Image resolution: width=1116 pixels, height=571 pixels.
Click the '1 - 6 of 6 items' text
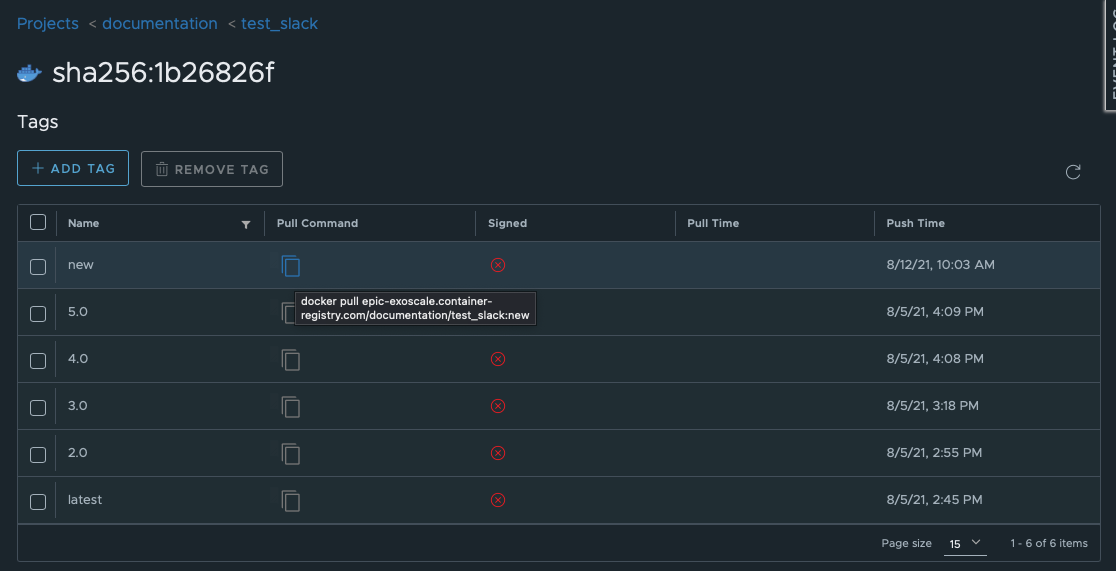pos(1048,543)
